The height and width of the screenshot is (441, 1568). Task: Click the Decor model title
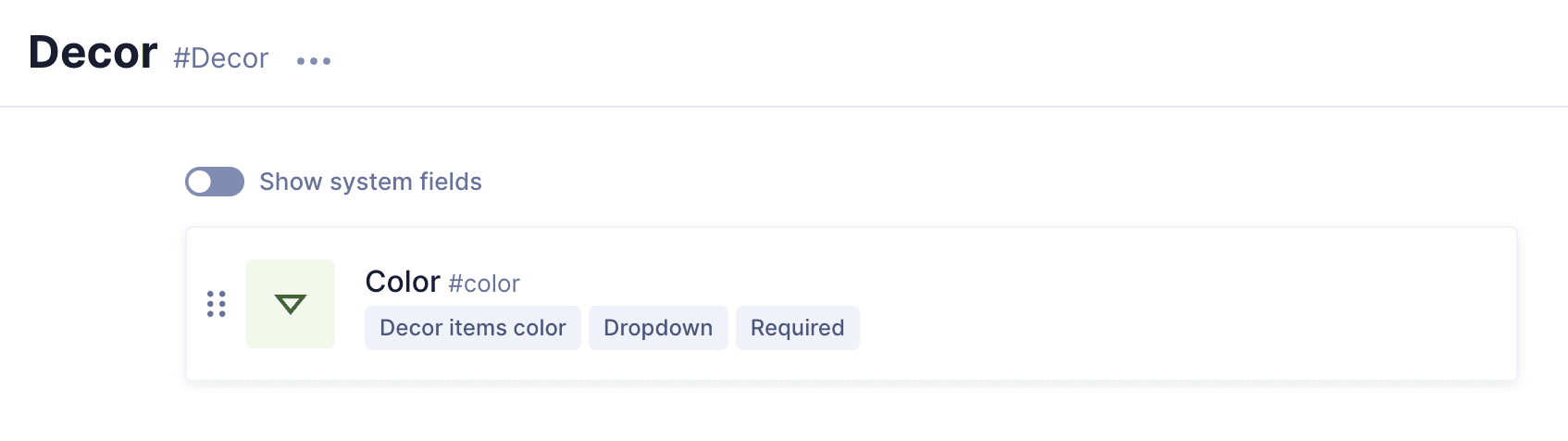(x=93, y=53)
